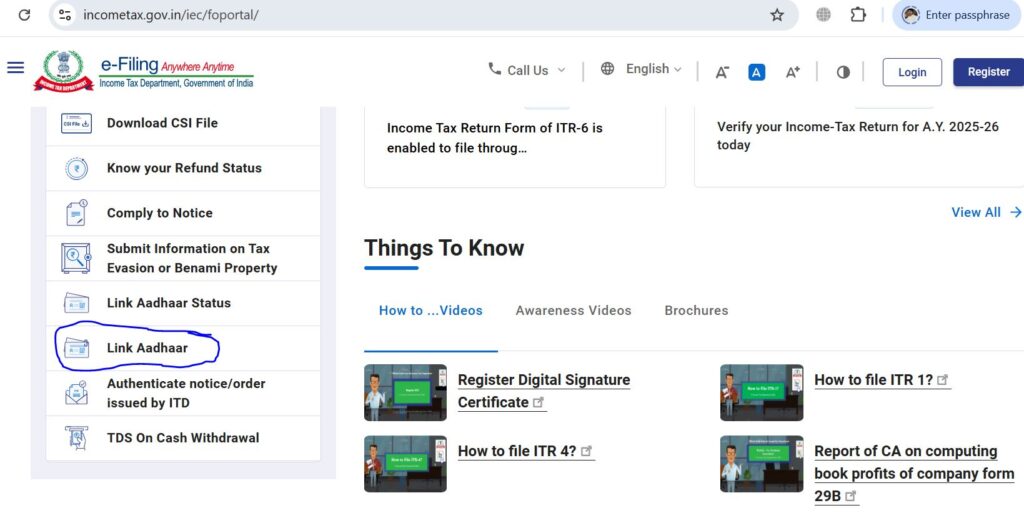Open the browser extensions puzzle icon
1024x518 pixels.
[x=858, y=15]
